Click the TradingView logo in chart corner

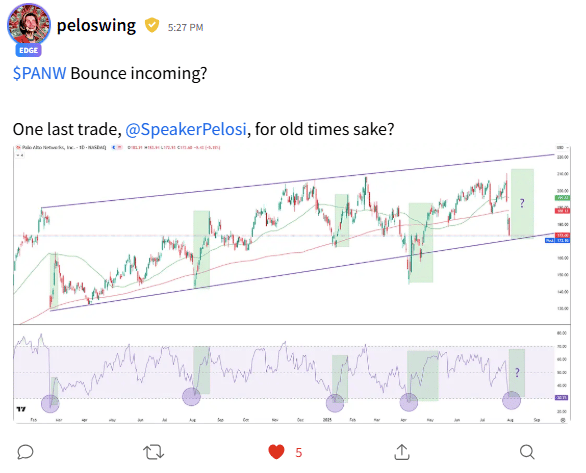21,409
